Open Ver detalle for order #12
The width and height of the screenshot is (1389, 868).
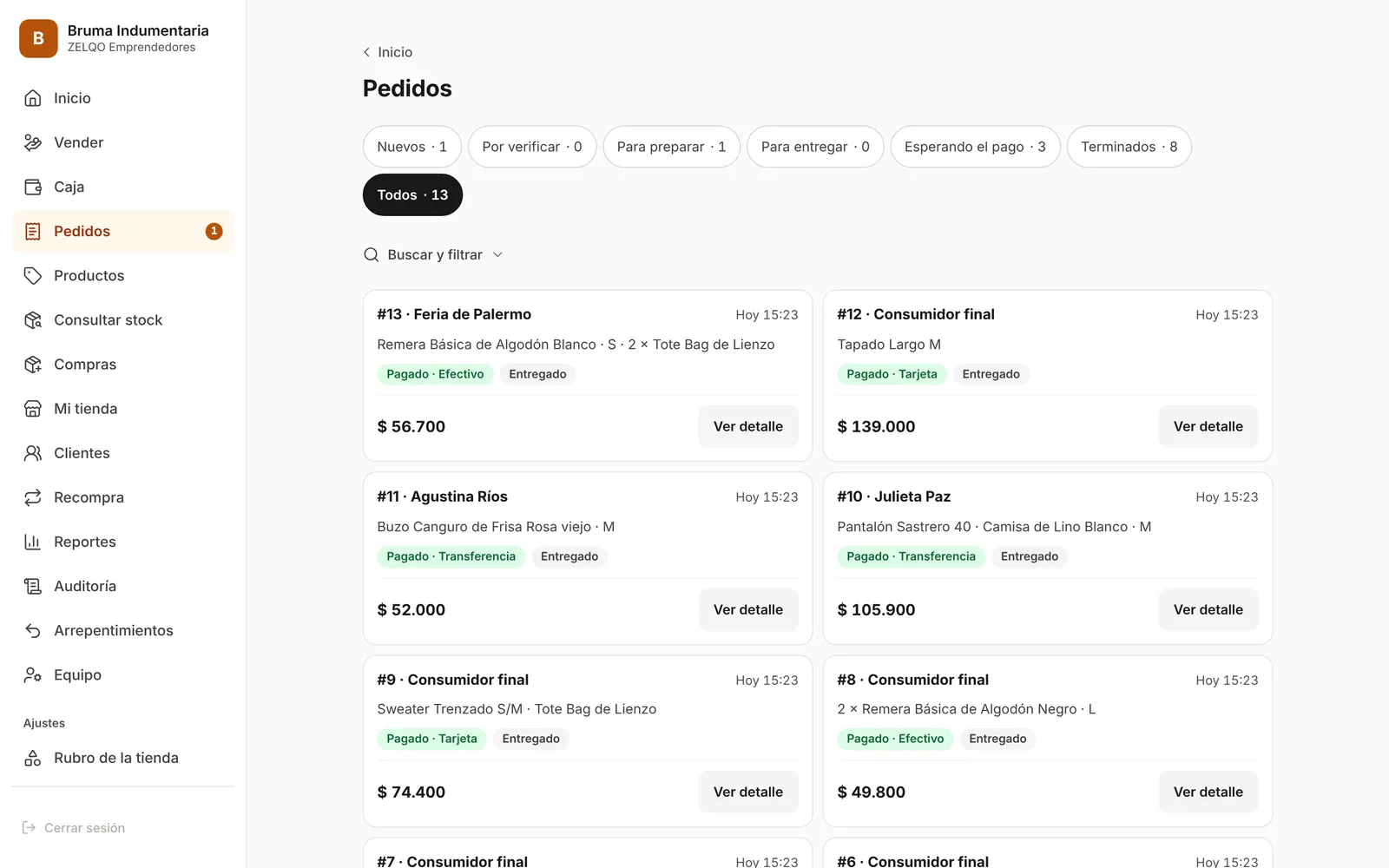(x=1208, y=426)
